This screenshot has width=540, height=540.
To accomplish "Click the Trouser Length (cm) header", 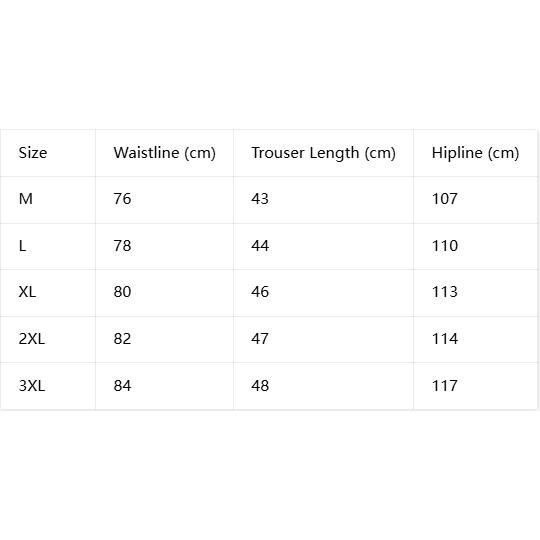I will click(323, 153).
